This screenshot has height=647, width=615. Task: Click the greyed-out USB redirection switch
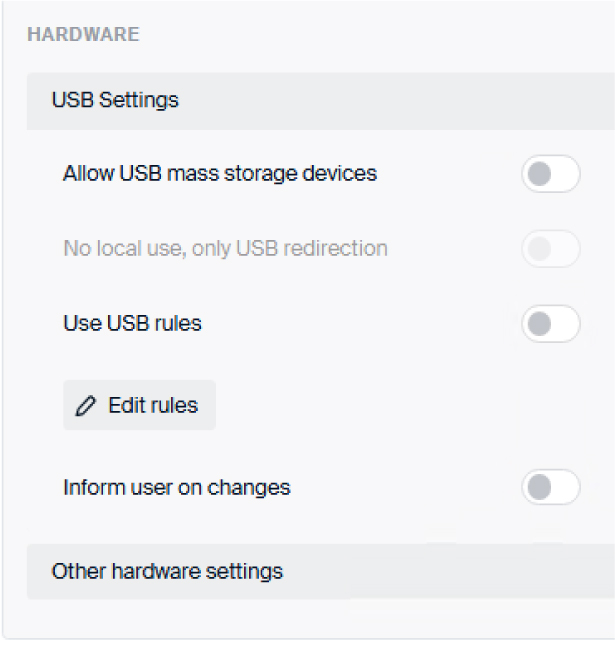pos(550,249)
